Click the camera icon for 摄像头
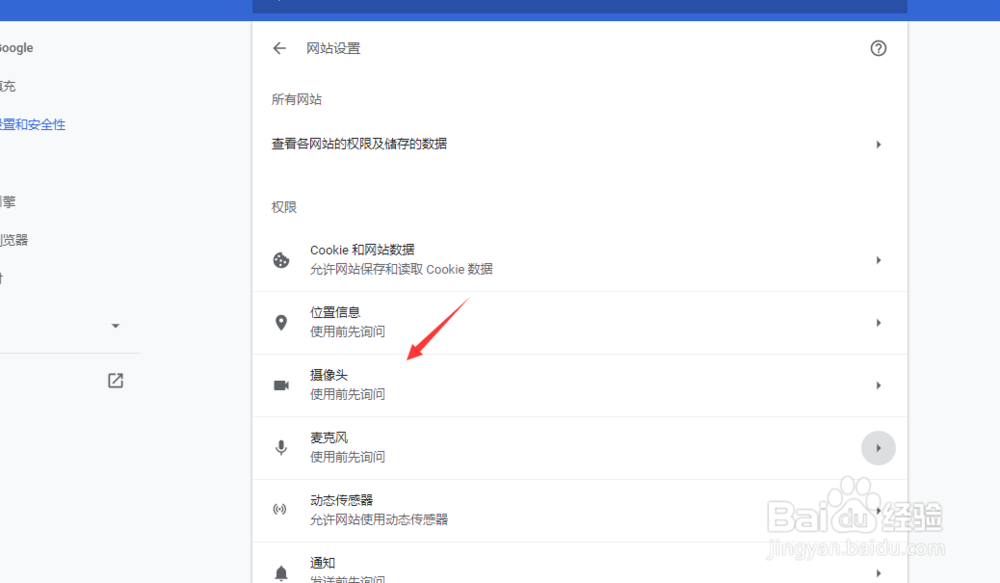 pyautogui.click(x=281, y=384)
